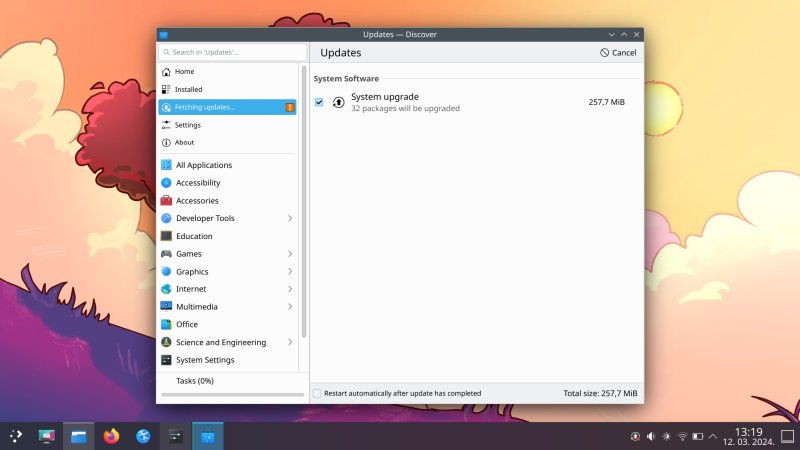
Task: Click the System upgrade package icon
Action: tap(338, 102)
